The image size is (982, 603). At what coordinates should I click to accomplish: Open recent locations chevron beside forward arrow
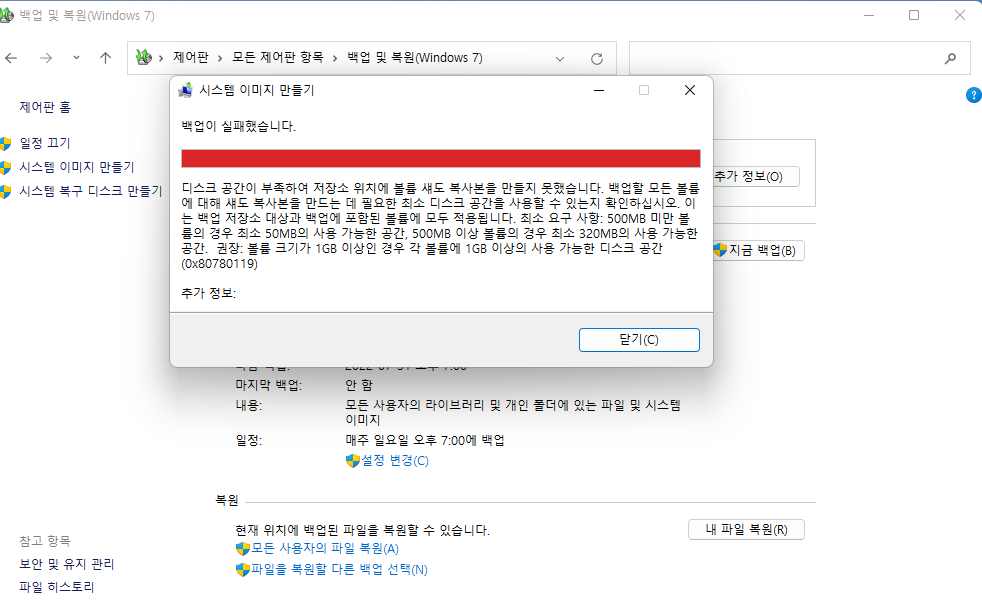tap(76, 58)
